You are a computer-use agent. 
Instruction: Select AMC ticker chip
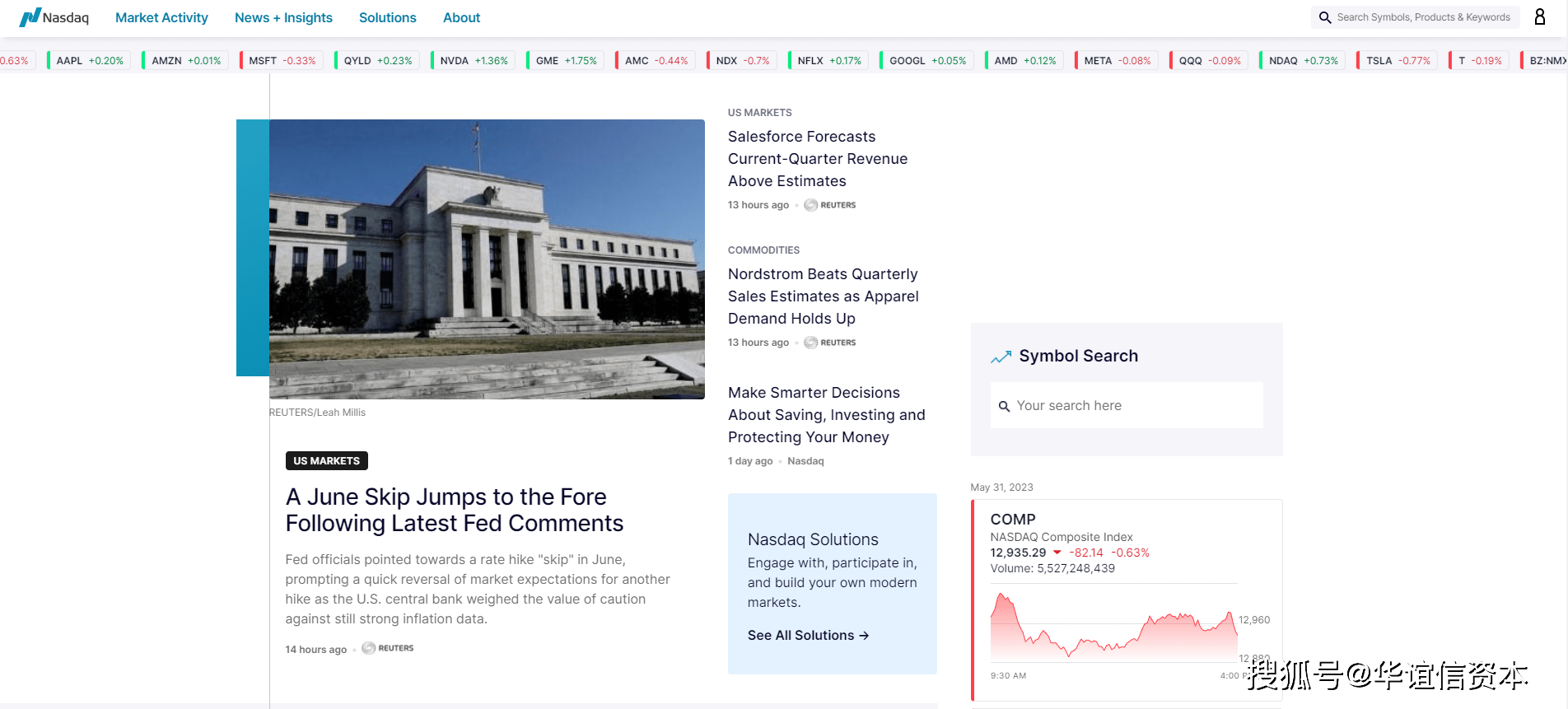(656, 60)
